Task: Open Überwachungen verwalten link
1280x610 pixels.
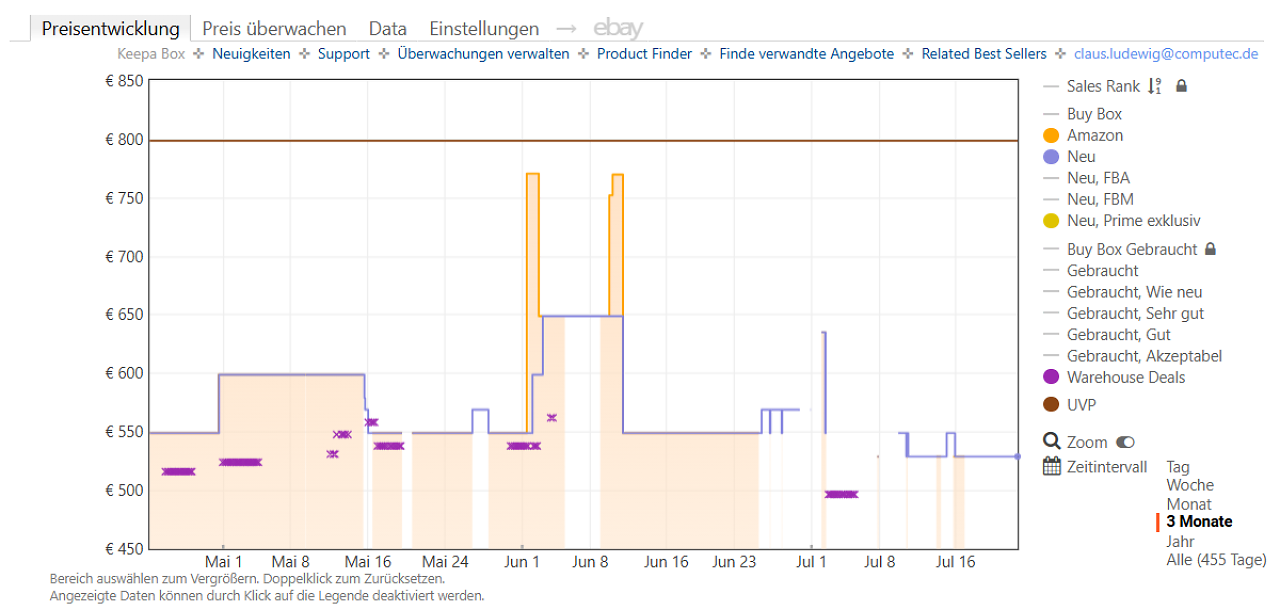Action: (483, 54)
